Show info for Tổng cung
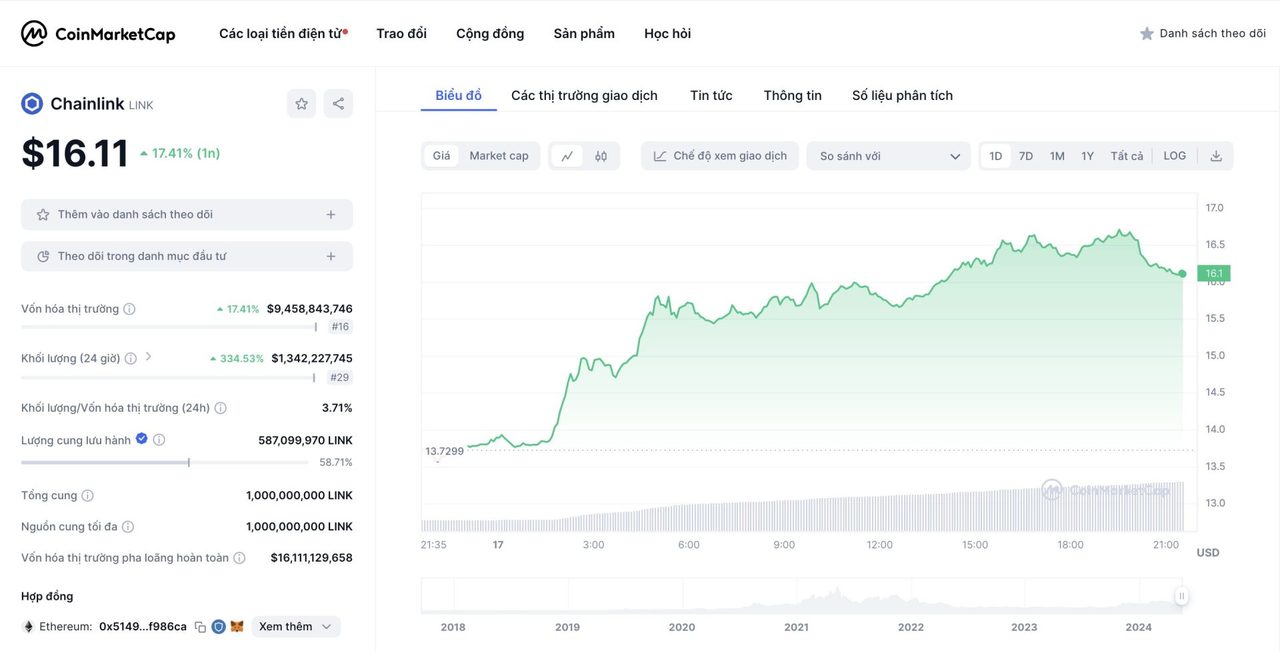The image size is (1280, 651). pos(87,496)
